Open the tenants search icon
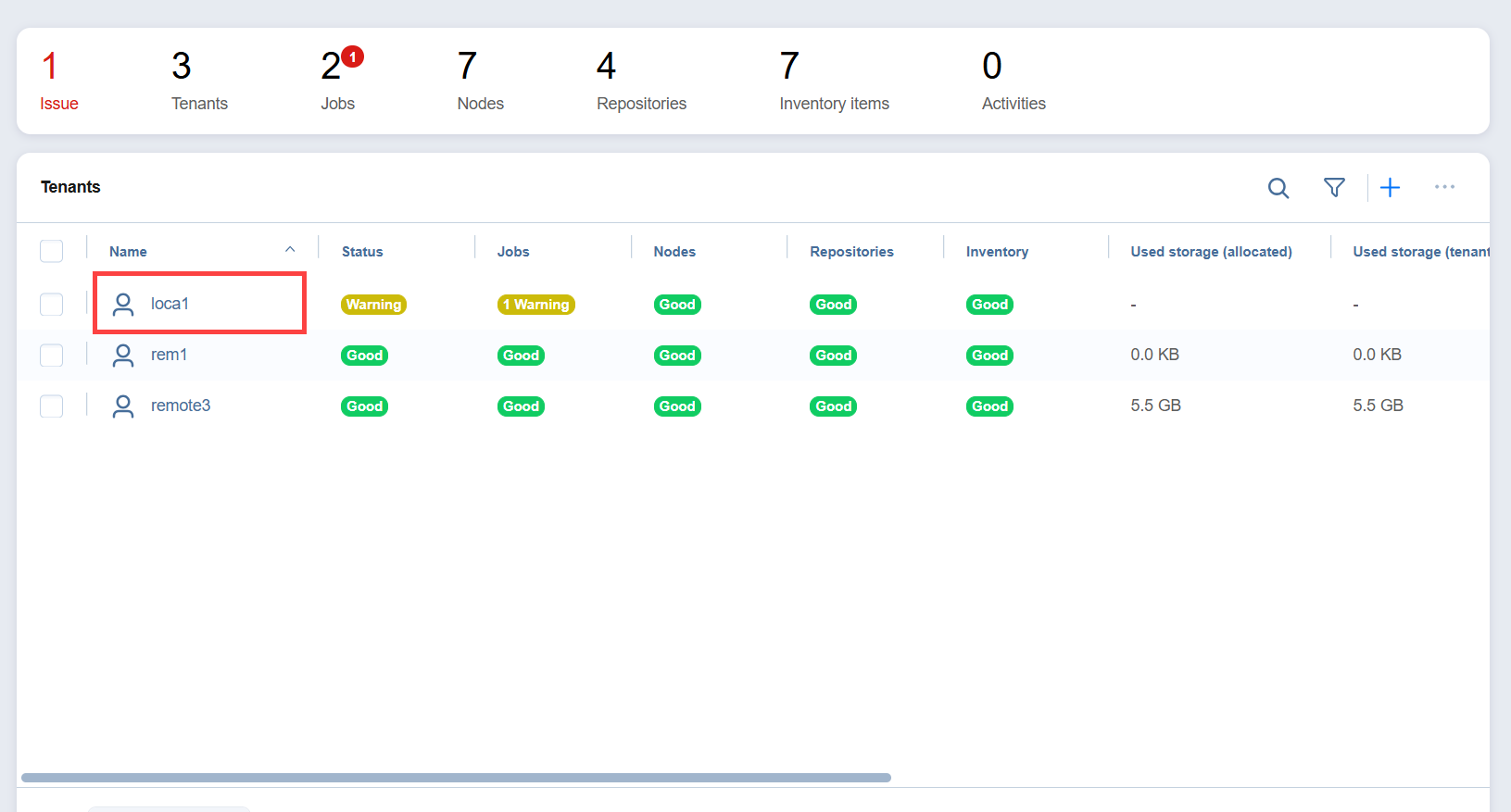The height and width of the screenshot is (812, 1511). click(1278, 188)
